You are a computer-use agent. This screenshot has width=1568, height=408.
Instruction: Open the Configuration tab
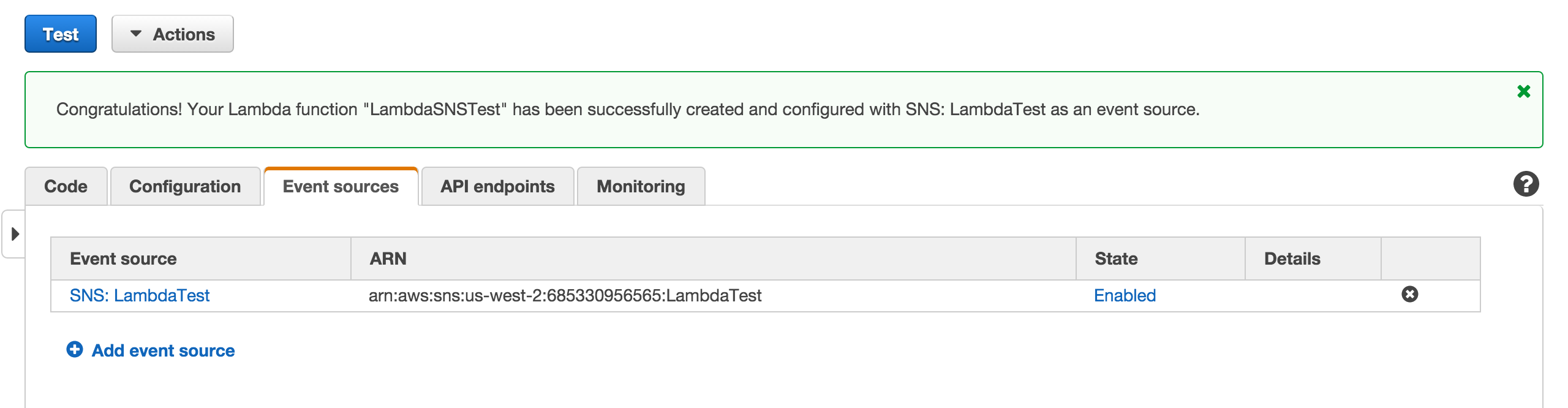tap(184, 186)
